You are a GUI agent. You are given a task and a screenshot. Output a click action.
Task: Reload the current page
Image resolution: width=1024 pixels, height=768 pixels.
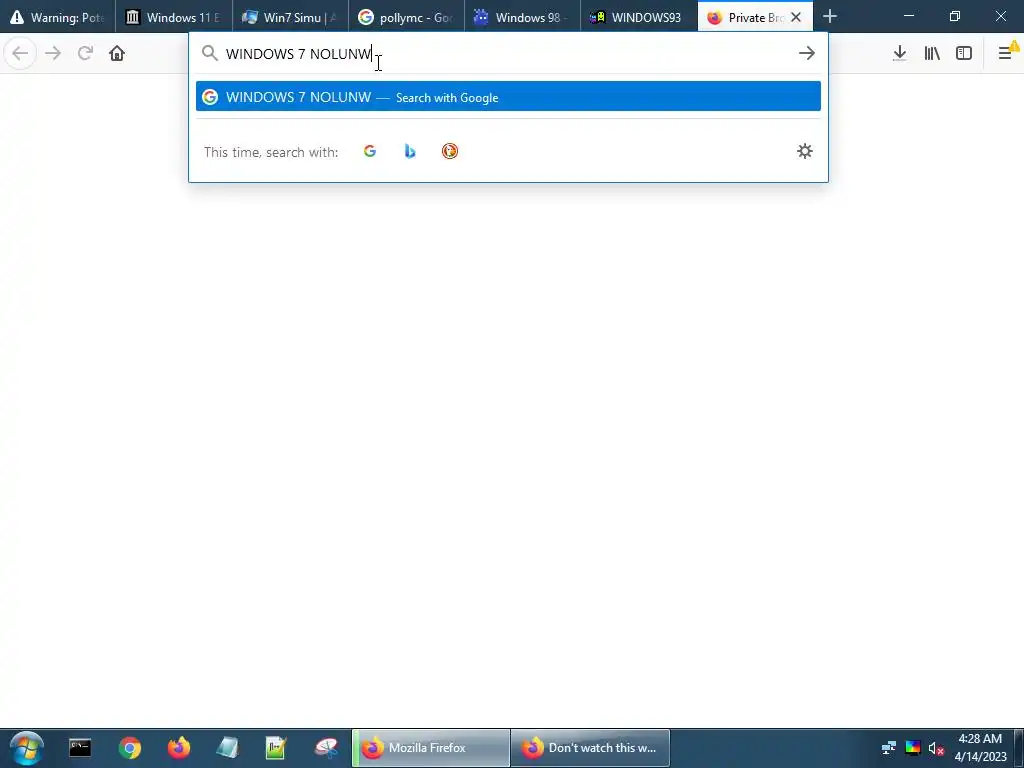tap(85, 53)
